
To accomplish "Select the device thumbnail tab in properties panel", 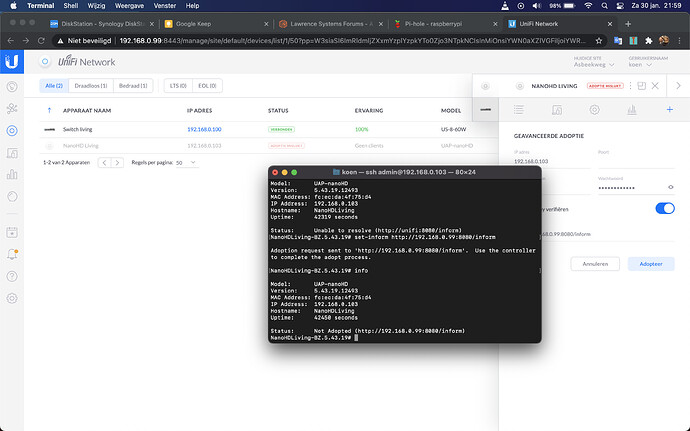I will pyautogui.click(x=485, y=110).
